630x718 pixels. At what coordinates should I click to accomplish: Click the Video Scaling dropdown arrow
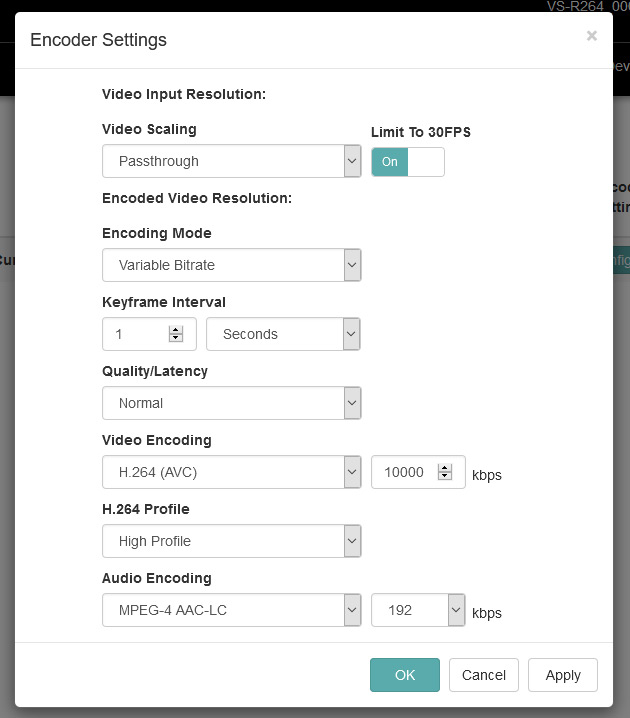click(x=351, y=161)
